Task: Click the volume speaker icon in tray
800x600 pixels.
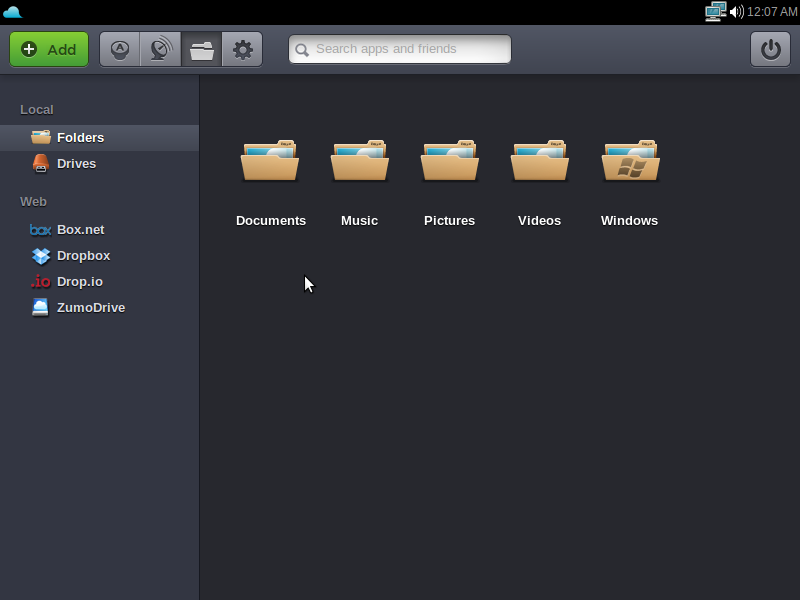Action: [x=736, y=12]
